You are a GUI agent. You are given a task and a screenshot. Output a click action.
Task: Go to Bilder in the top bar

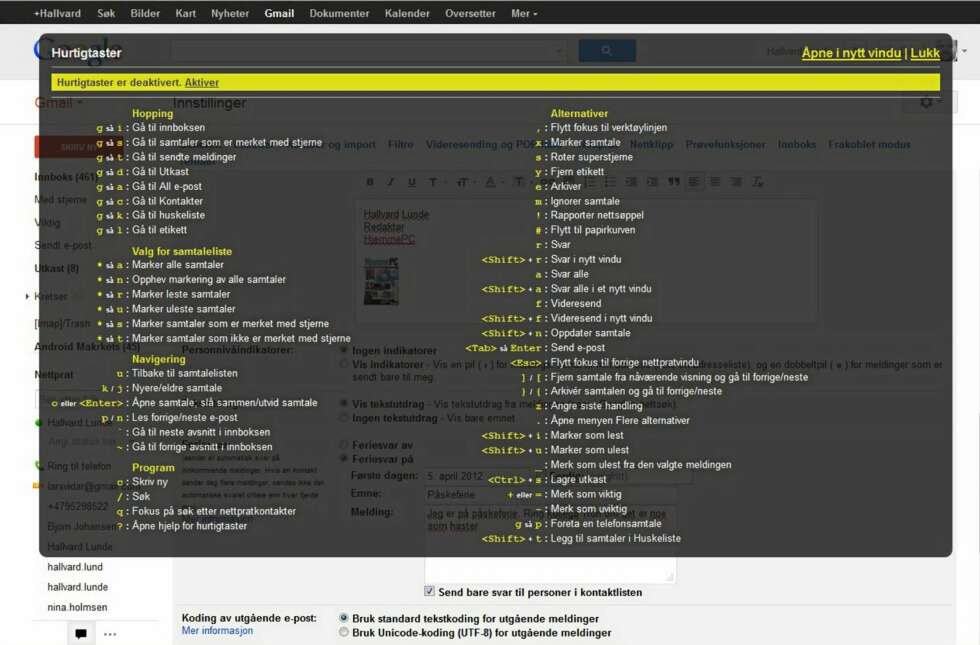(x=145, y=13)
